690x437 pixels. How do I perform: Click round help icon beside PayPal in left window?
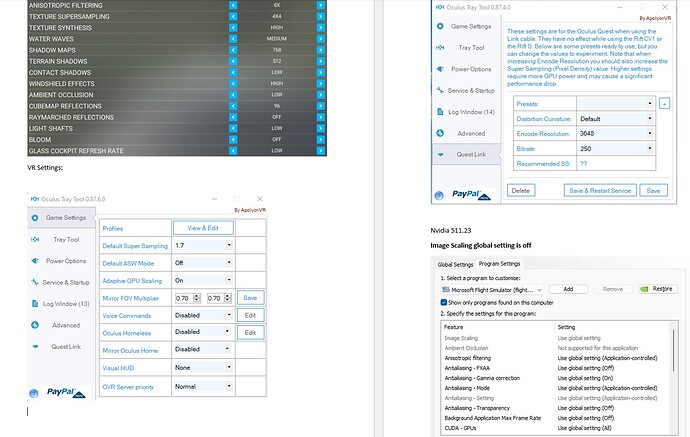coord(33,393)
